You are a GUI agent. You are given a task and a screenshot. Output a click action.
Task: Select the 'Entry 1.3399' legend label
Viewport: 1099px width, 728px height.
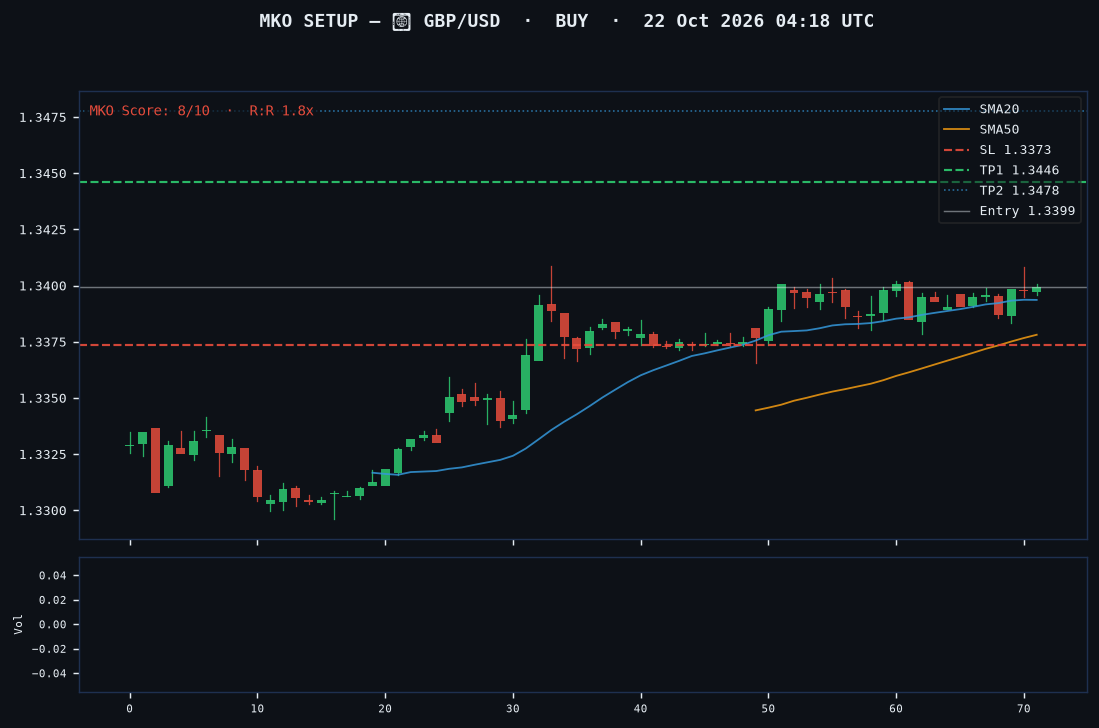(x=1027, y=211)
